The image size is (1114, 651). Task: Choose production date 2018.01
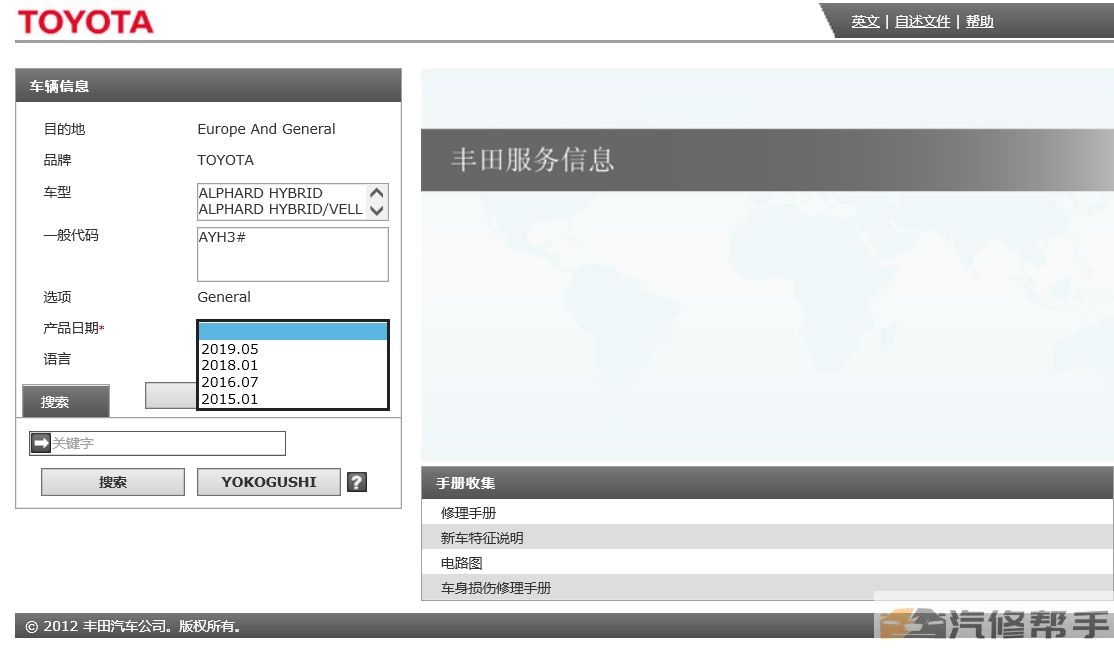(x=292, y=365)
